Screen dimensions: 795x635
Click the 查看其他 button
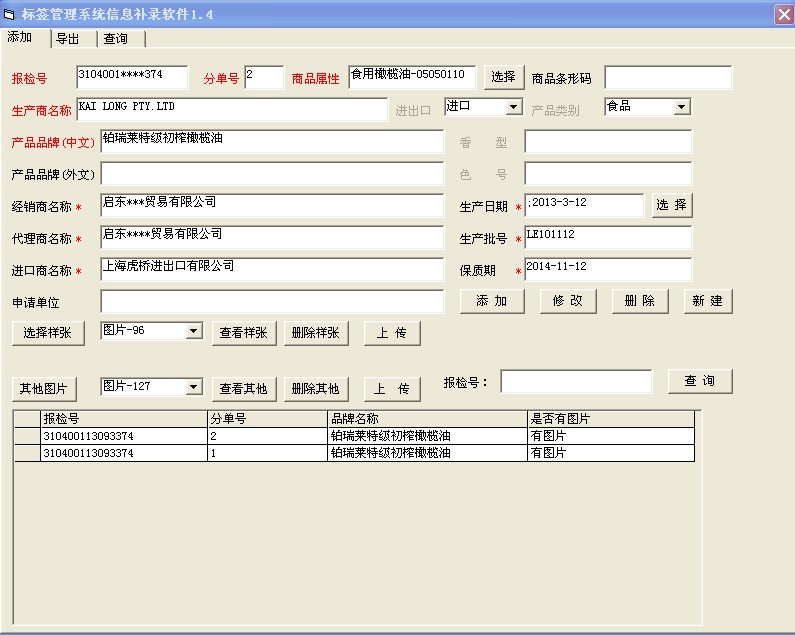tap(244, 389)
